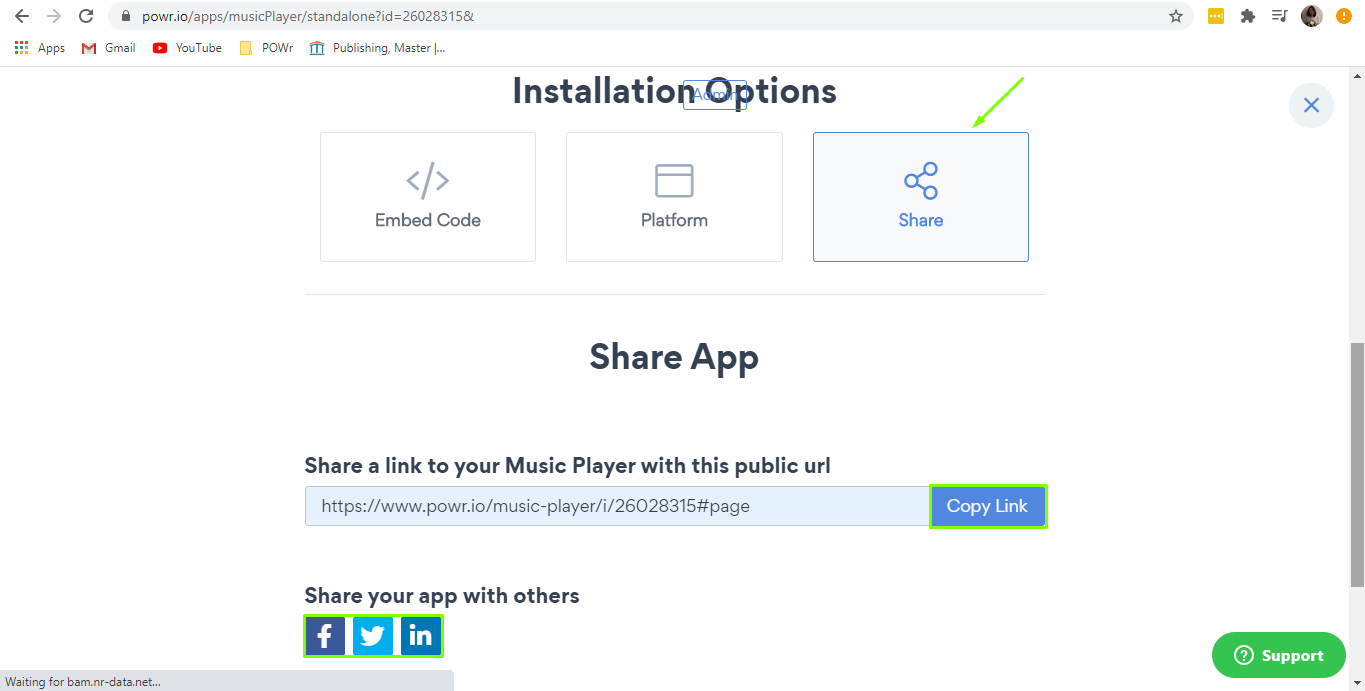The height and width of the screenshot is (691, 1365).
Task: Open media control playlist icon
Action: 1279,16
